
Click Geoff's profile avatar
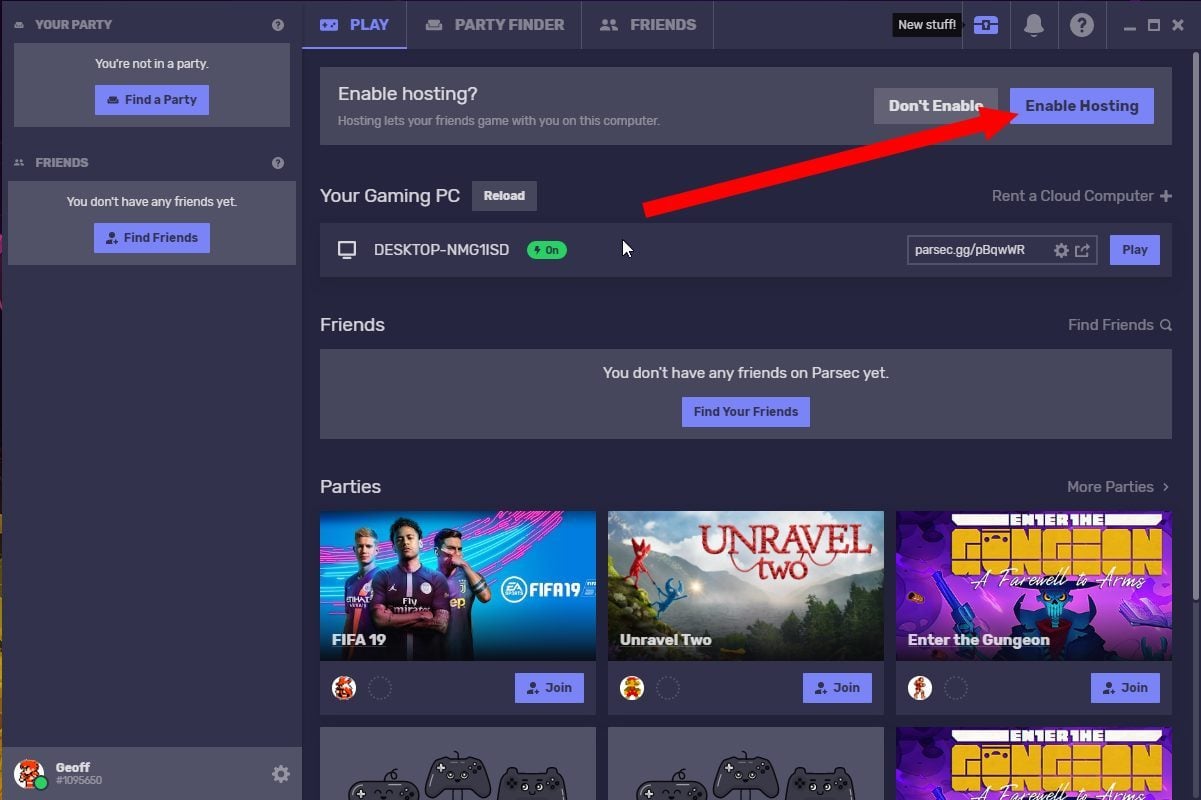click(29, 773)
